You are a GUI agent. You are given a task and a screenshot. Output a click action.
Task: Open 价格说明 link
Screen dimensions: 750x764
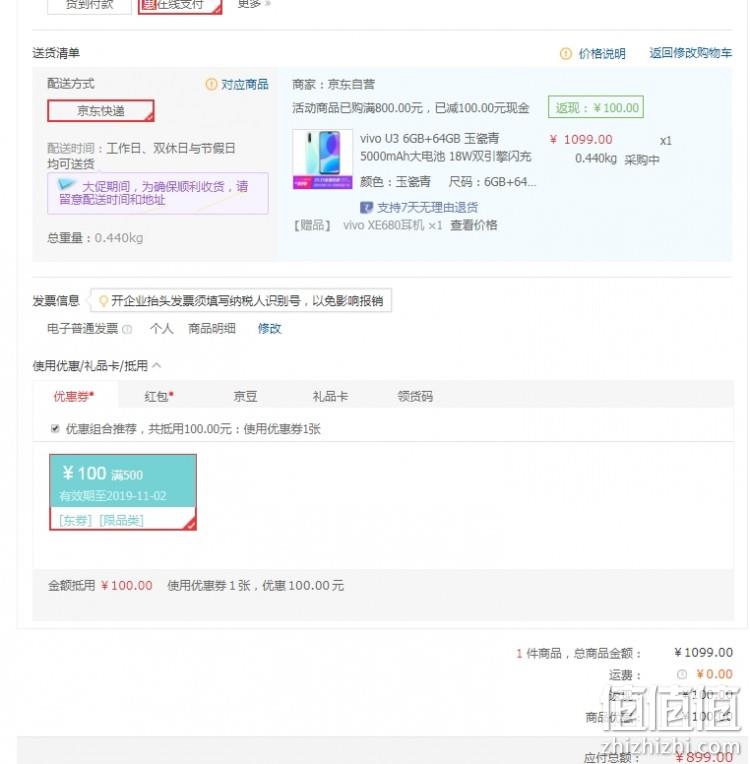point(602,54)
